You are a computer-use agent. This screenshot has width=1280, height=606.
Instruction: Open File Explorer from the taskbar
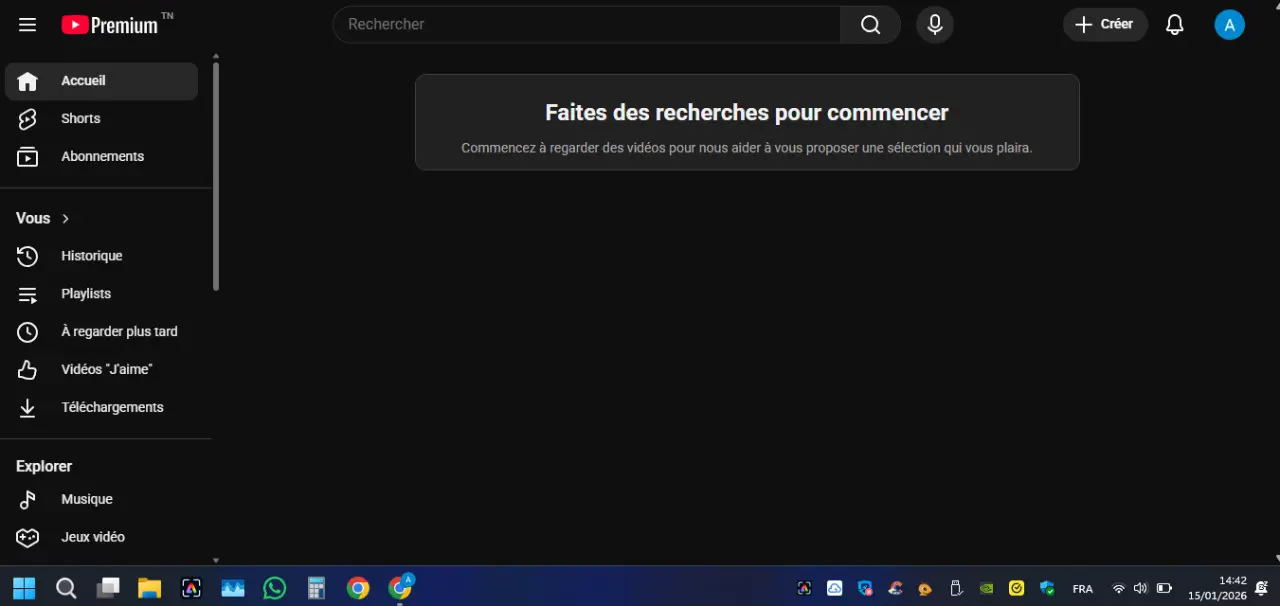click(x=149, y=588)
